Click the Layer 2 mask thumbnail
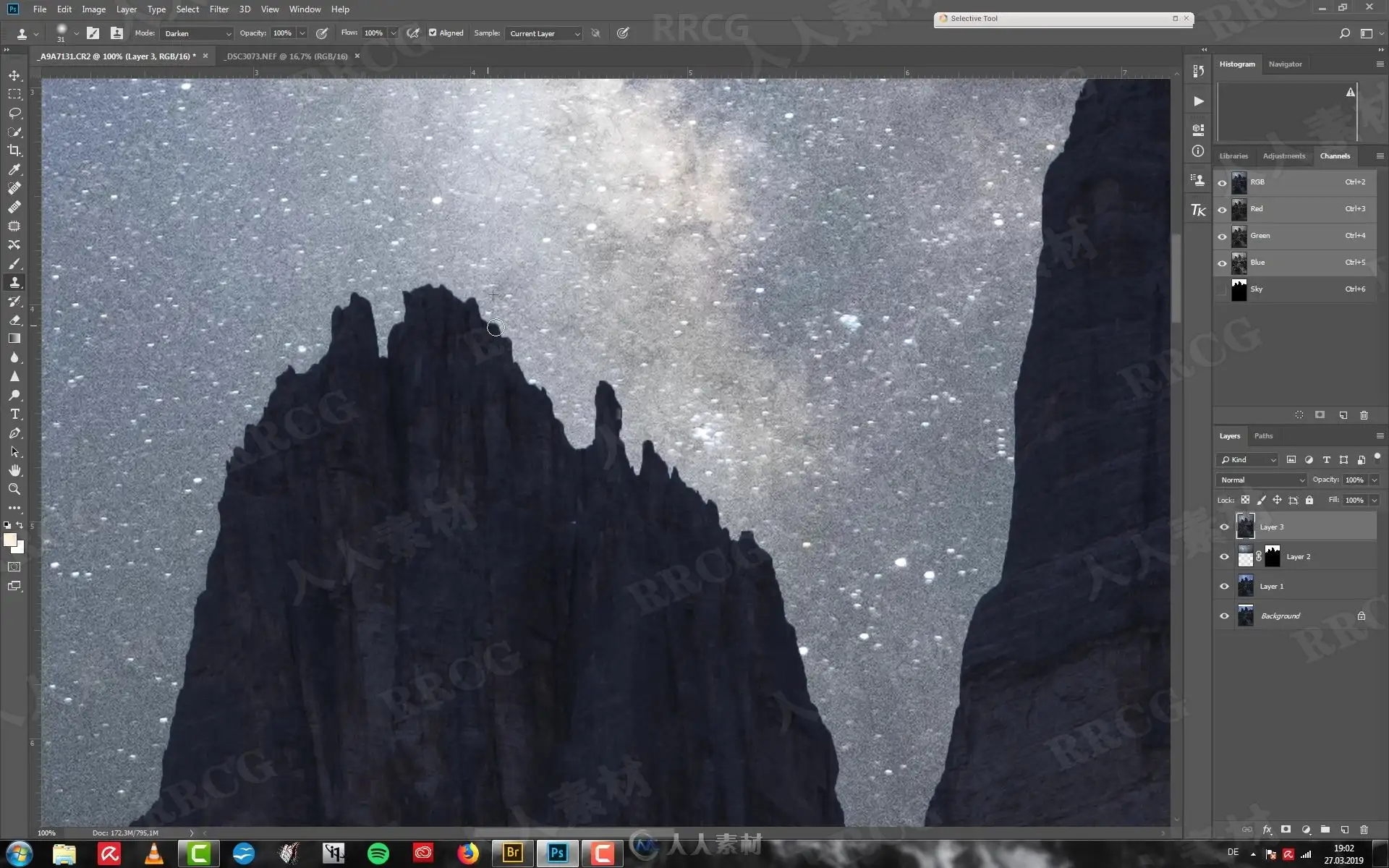Image resolution: width=1389 pixels, height=868 pixels. point(1273,556)
